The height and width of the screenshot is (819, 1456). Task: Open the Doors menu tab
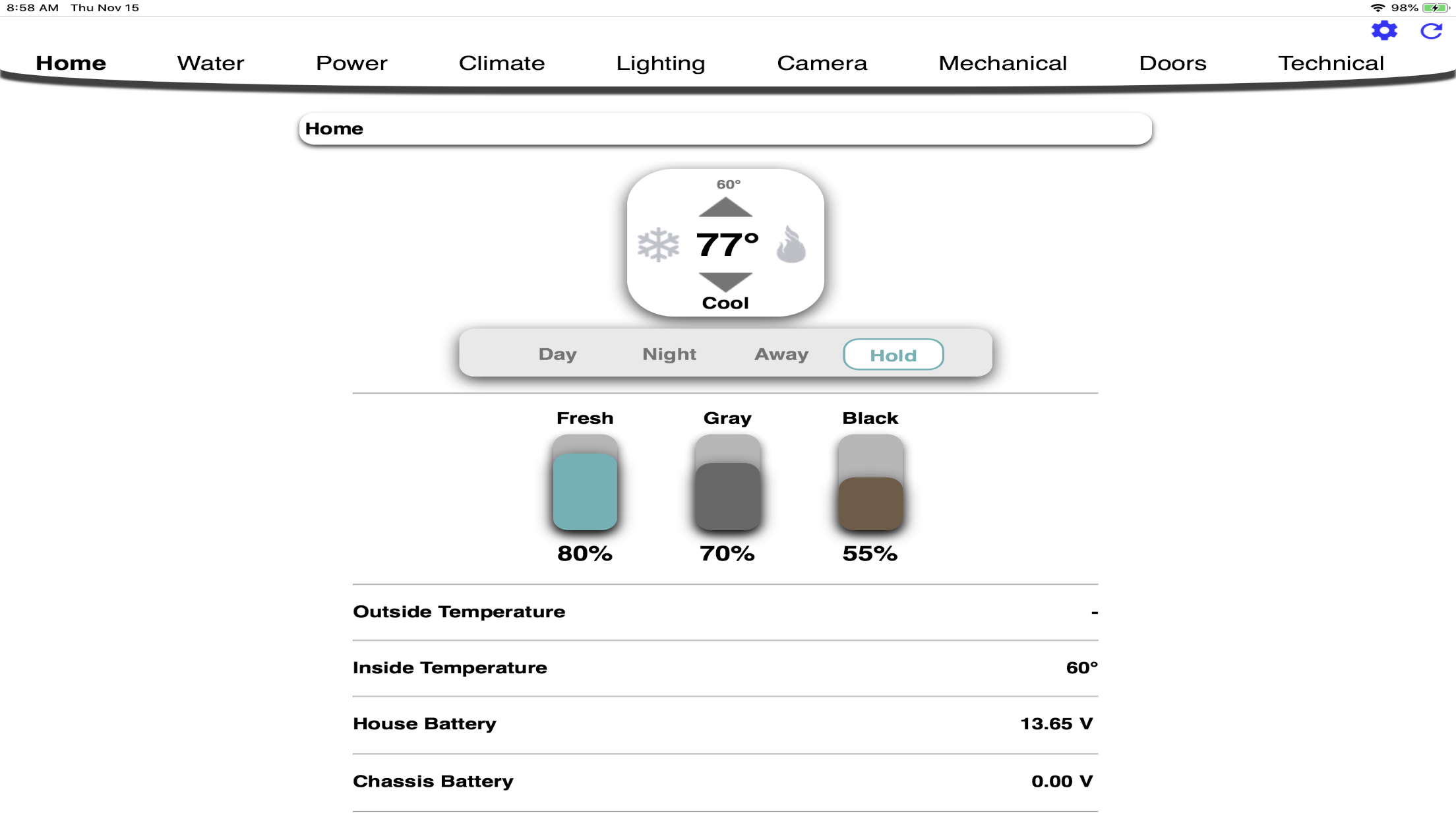click(x=1172, y=61)
